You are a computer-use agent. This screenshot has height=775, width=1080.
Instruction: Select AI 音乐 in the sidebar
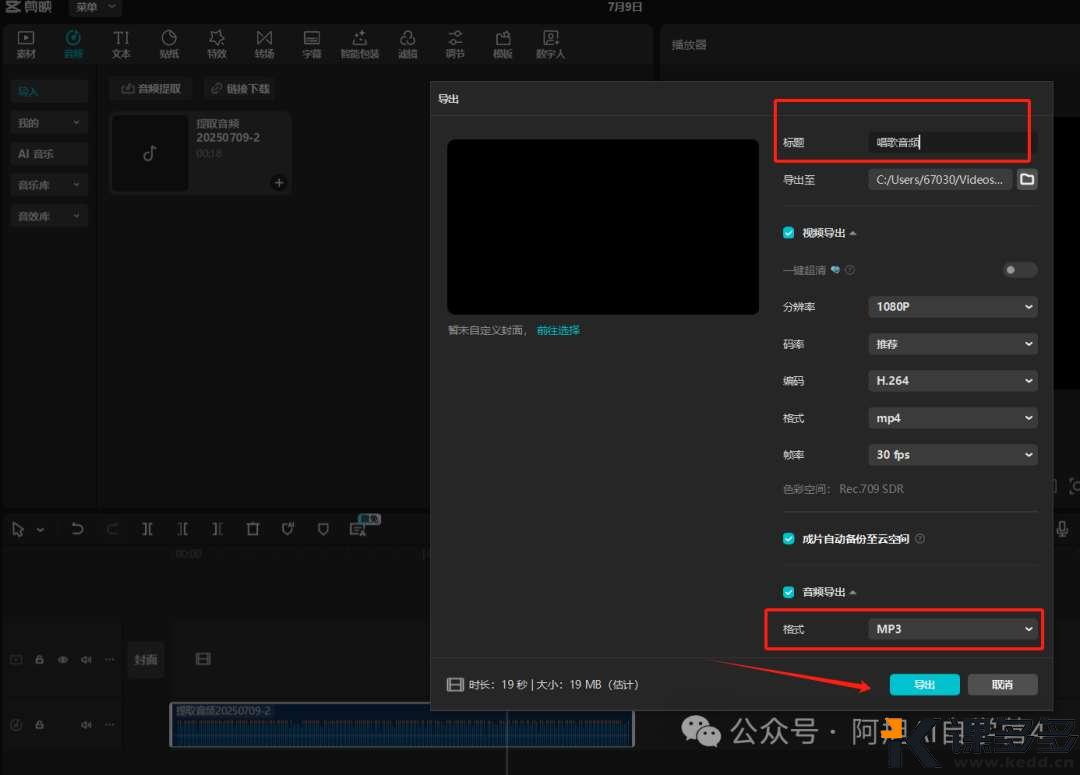coord(49,154)
